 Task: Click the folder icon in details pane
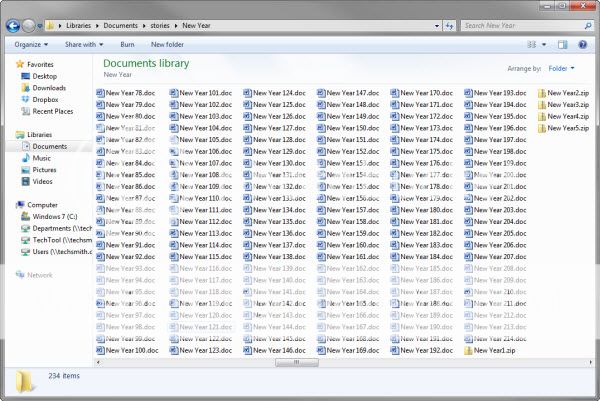point(25,381)
